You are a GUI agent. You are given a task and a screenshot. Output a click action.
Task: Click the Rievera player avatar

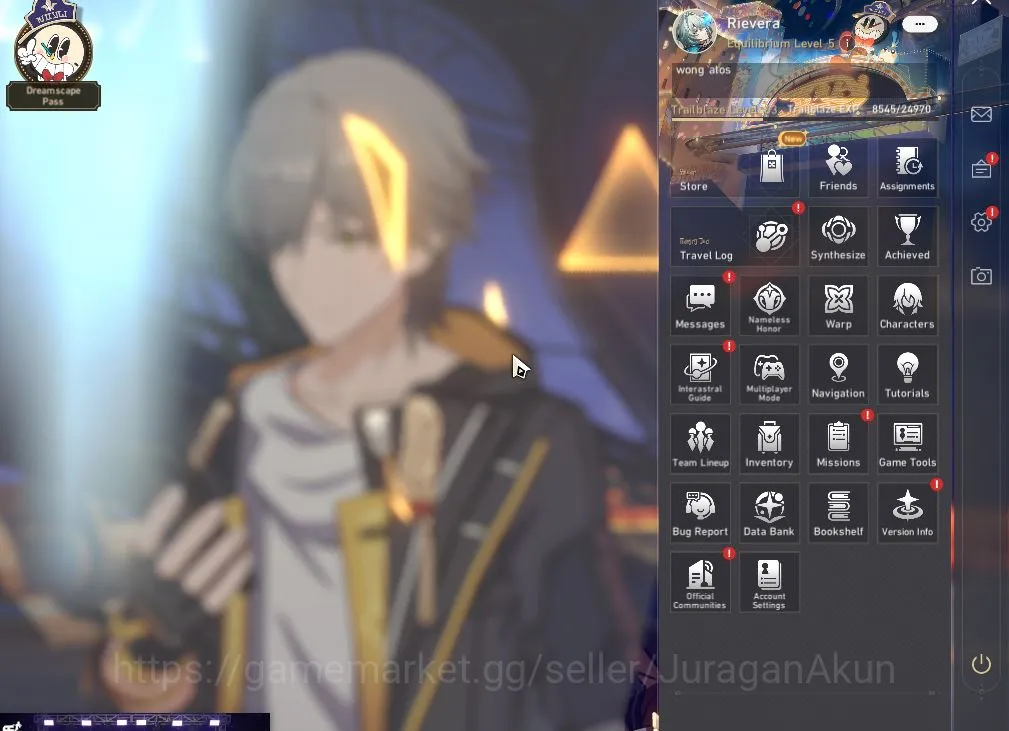[x=694, y=30]
